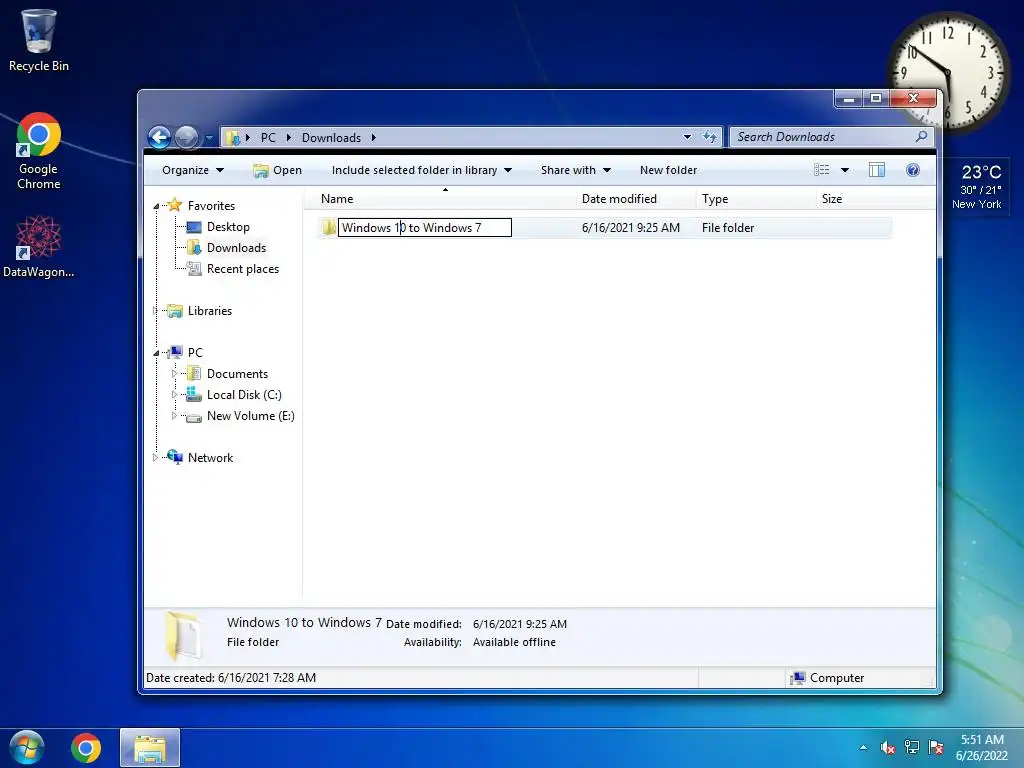Select PC in the address breadcrumb
Image resolution: width=1024 pixels, height=768 pixels.
268,137
